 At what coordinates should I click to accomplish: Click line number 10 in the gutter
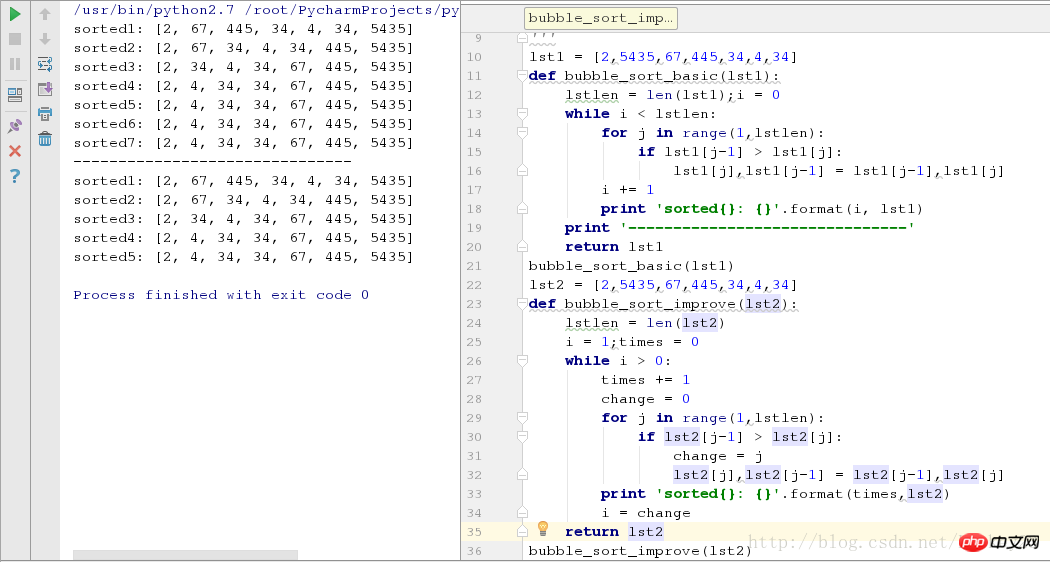point(473,57)
